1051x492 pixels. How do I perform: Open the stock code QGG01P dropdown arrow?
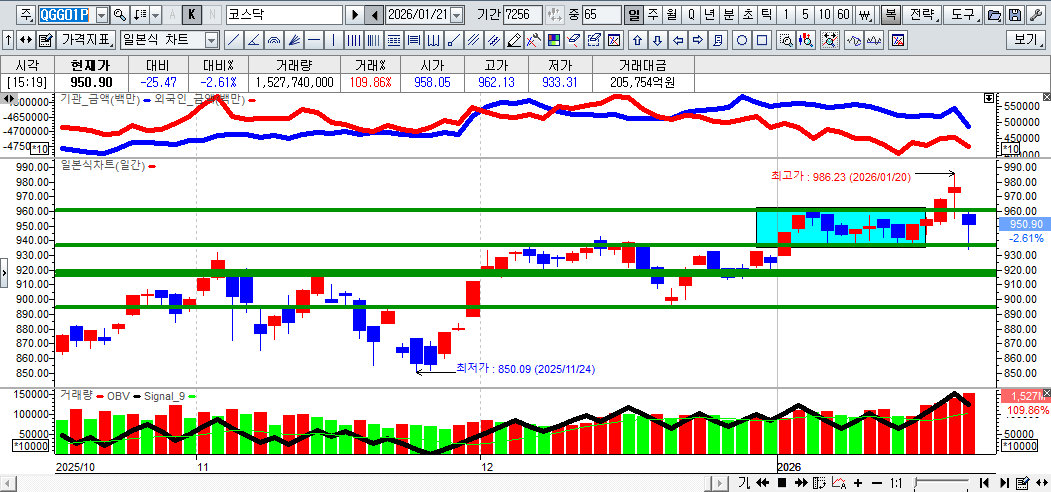(x=101, y=15)
